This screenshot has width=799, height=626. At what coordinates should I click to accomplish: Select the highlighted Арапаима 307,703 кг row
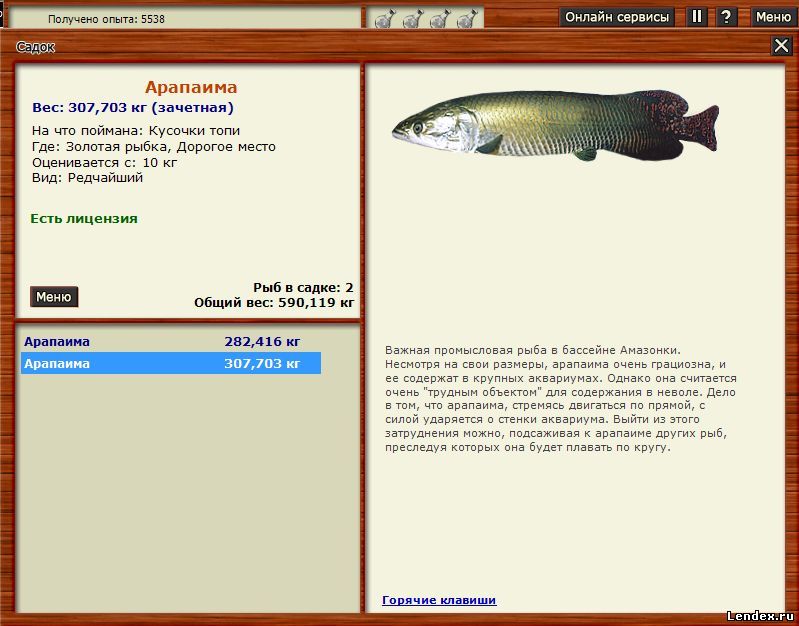click(x=170, y=364)
